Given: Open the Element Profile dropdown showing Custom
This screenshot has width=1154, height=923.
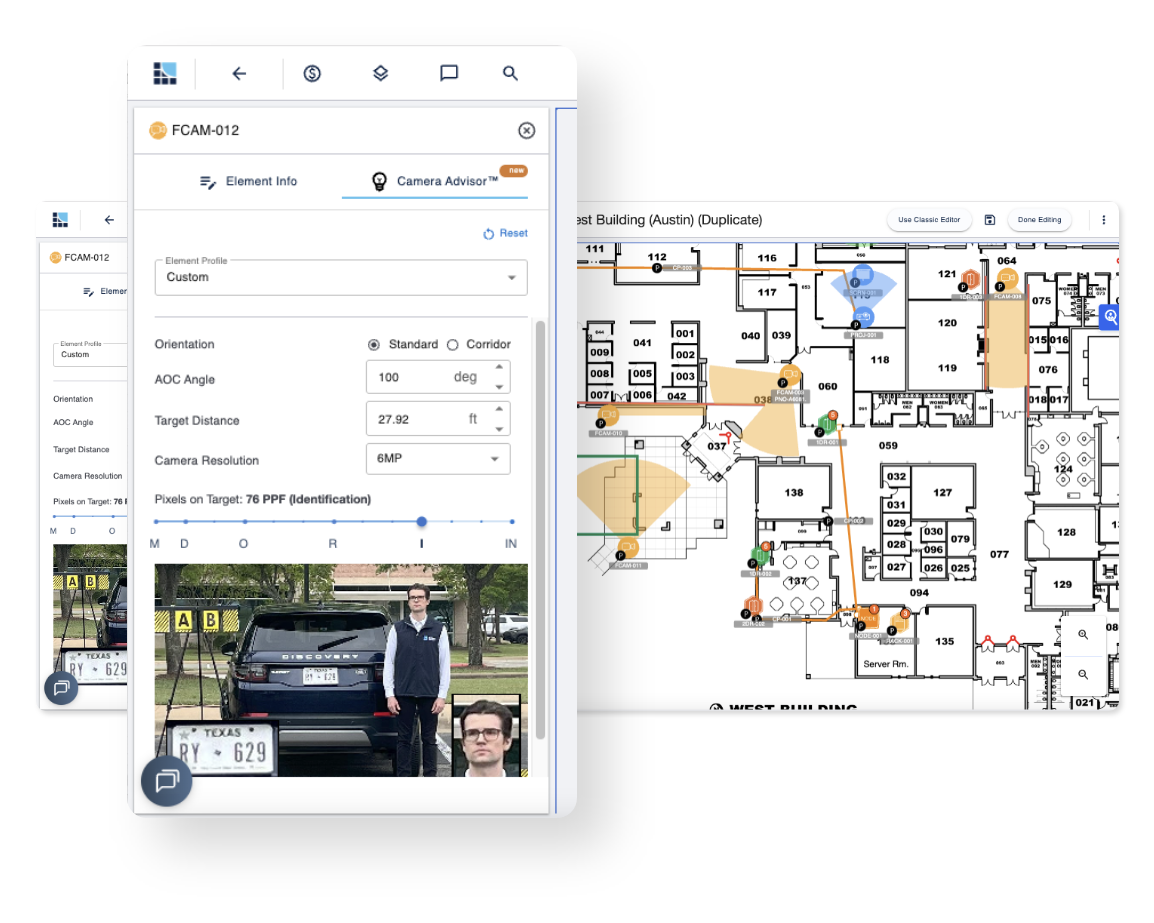Looking at the screenshot, I should tap(340, 277).
